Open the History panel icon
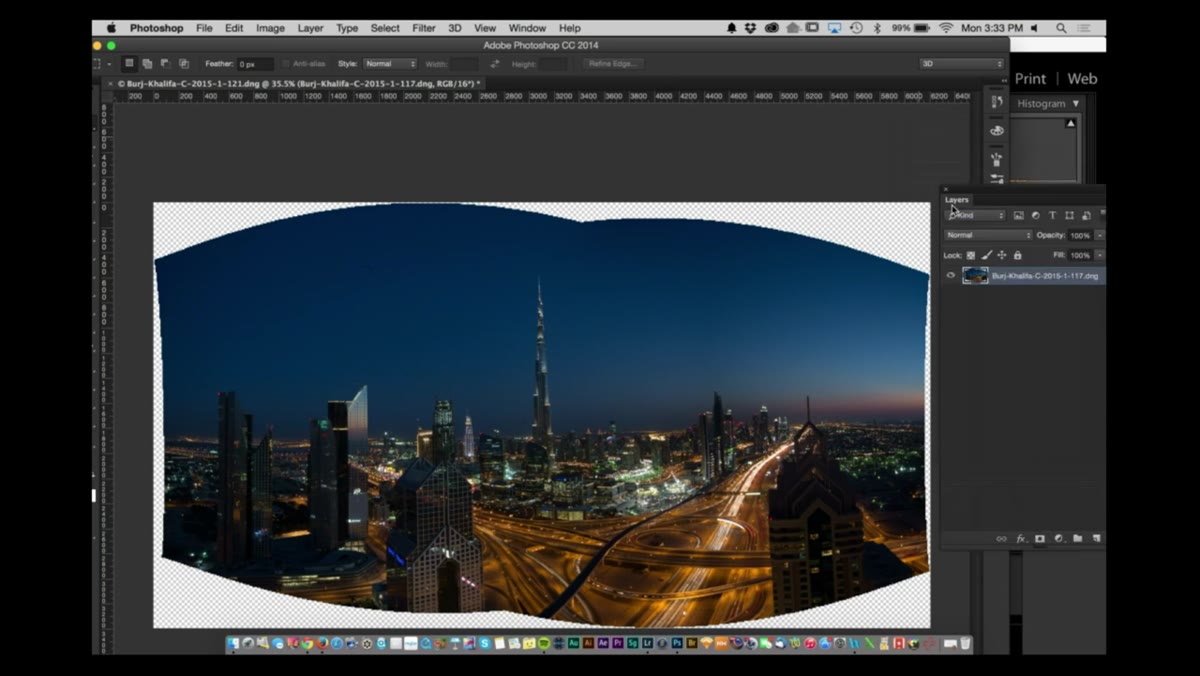This screenshot has height=676, width=1200. pyautogui.click(x=997, y=102)
